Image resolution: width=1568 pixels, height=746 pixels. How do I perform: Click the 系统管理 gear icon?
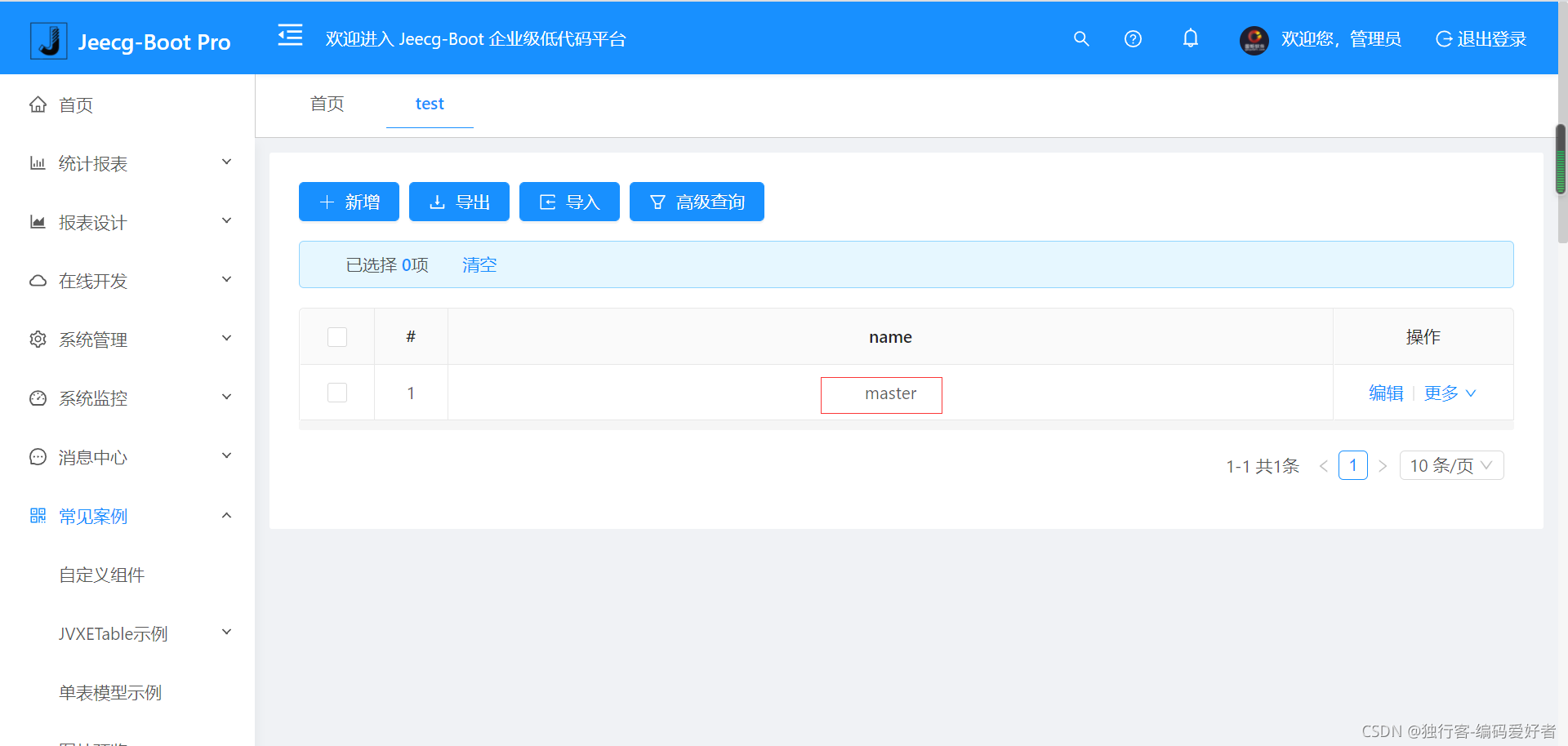38,340
